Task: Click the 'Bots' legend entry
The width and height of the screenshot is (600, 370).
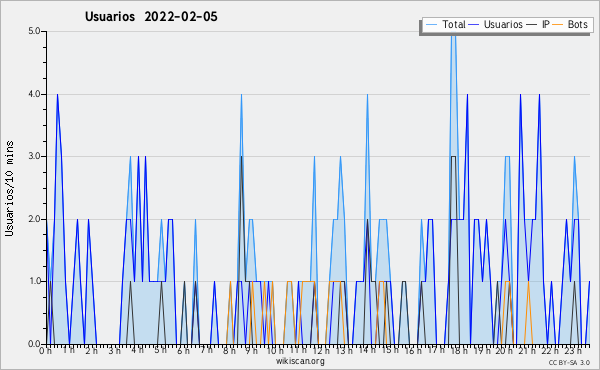Action: tap(577, 24)
